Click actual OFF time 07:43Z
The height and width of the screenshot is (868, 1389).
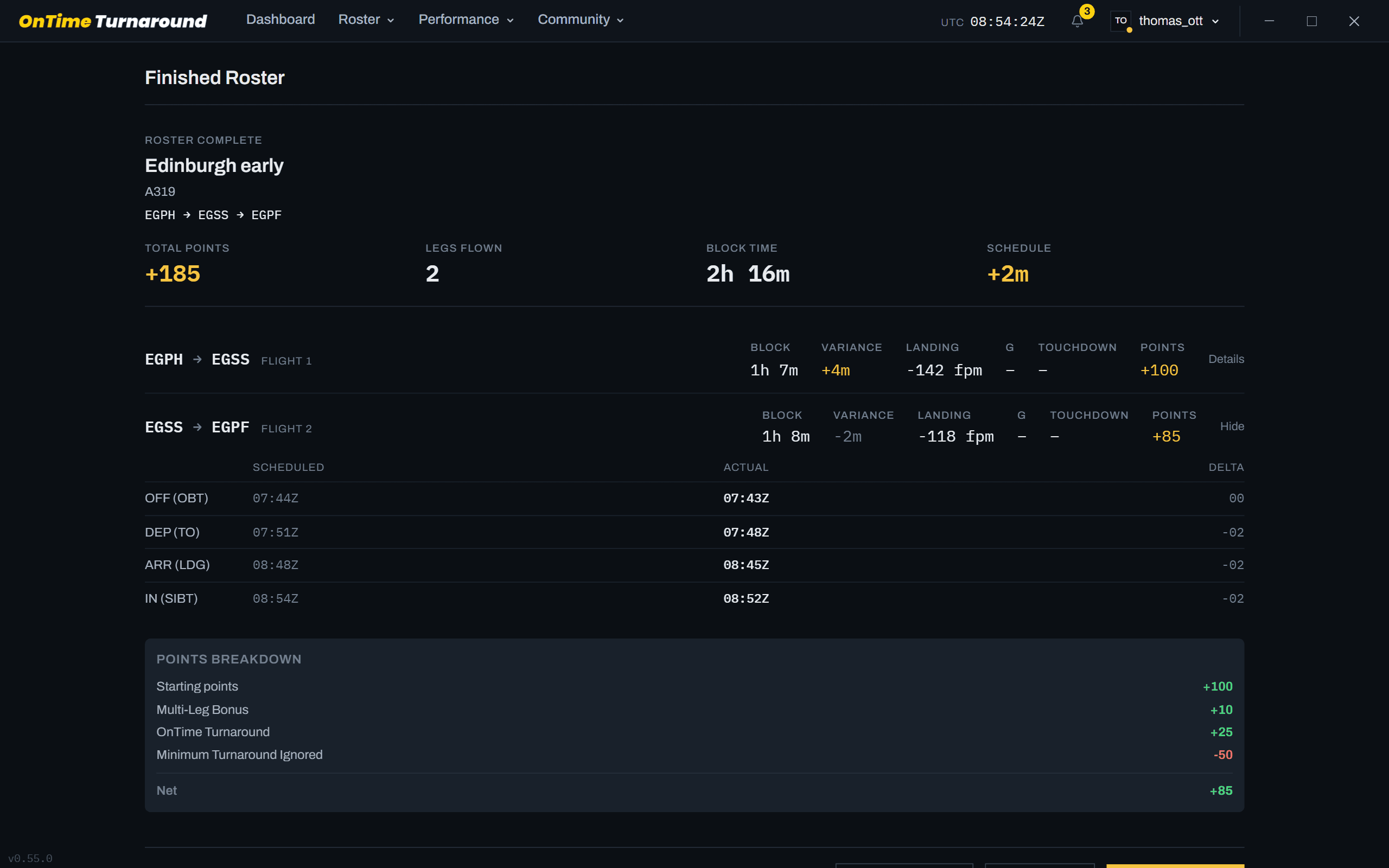tap(746, 499)
